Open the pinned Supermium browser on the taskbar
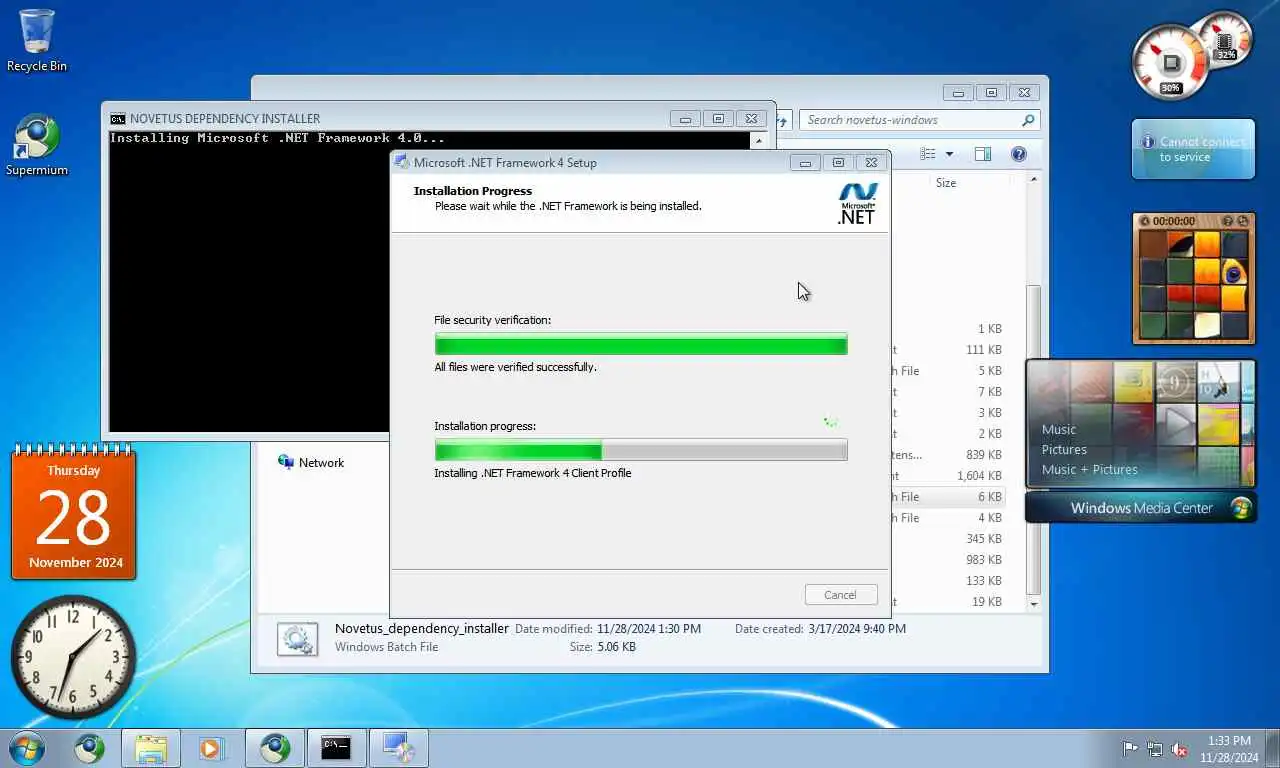1280x768 pixels. 89,748
